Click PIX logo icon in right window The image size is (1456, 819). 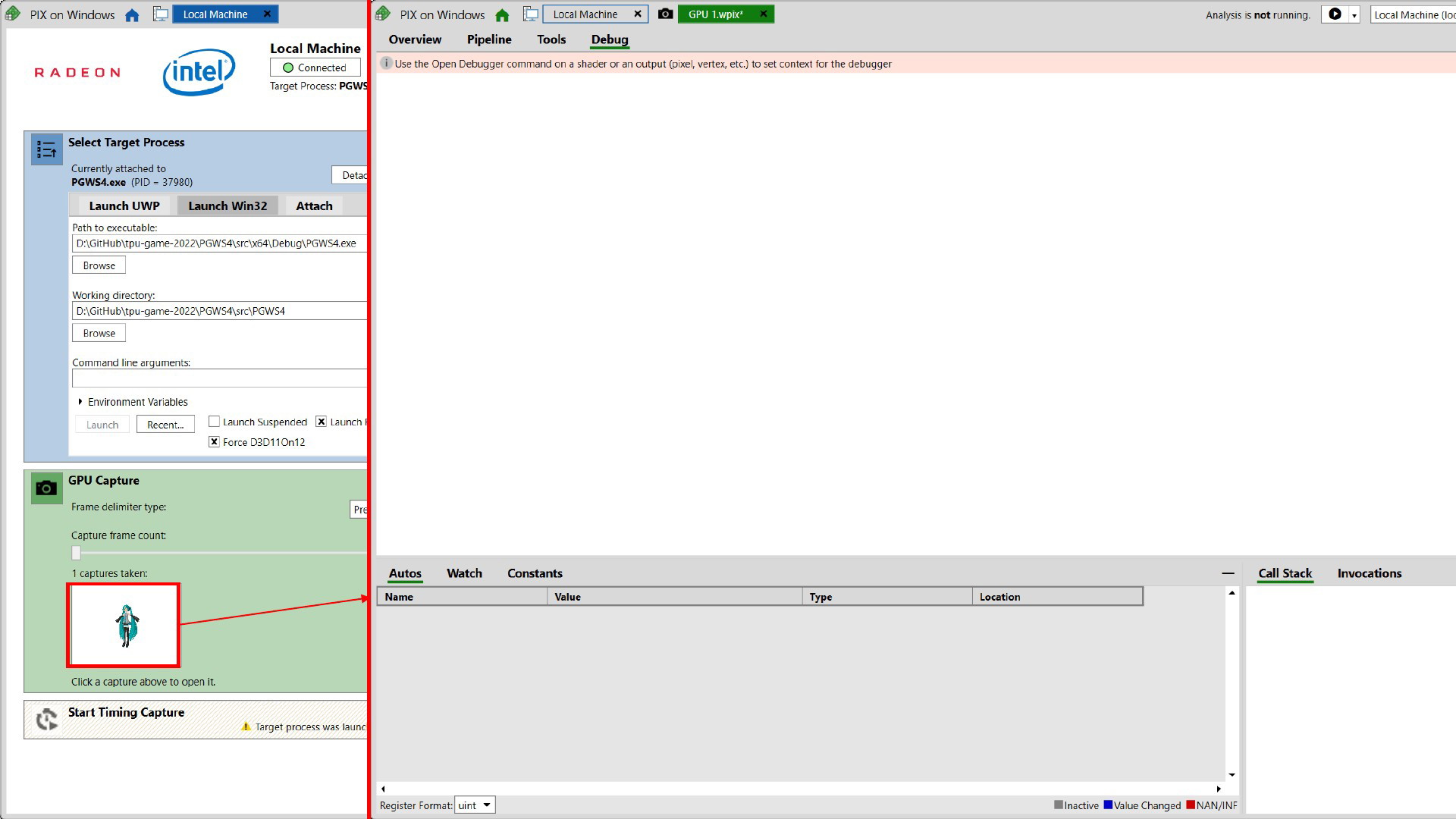pyautogui.click(x=383, y=14)
